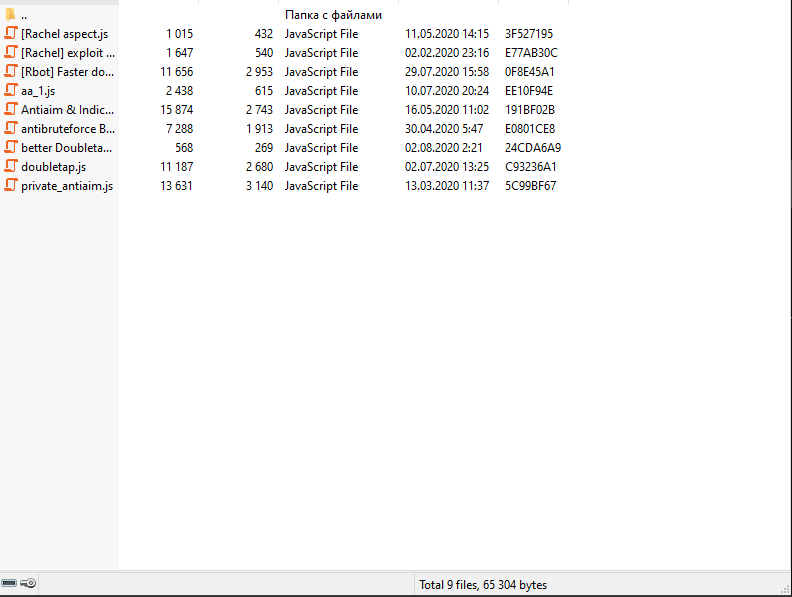The height and width of the screenshot is (597, 792).
Task: Click the packed size 3 140
Action: pyautogui.click(x=260, y=186)
